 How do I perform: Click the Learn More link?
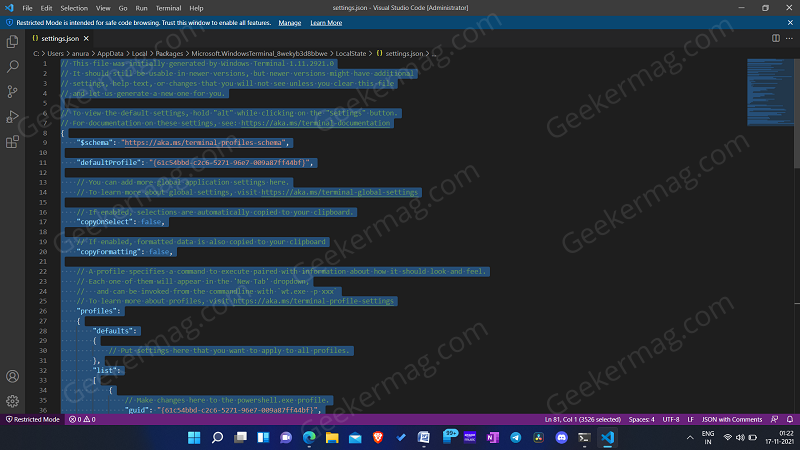pyautogui.click(x=326, y=22)
